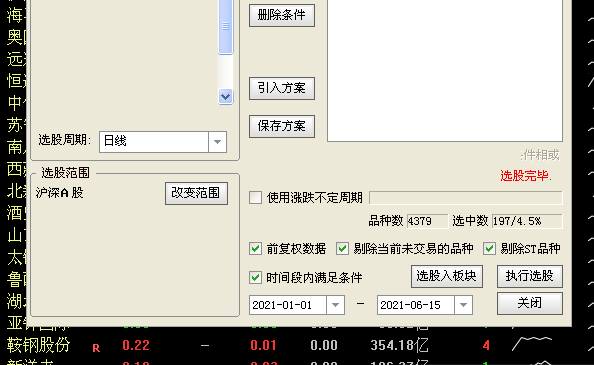594x365 pixels.
Task: Click the 0.01 value in 鞍钢股份 row
Action: pyautogui.click(x=263, y=345)
